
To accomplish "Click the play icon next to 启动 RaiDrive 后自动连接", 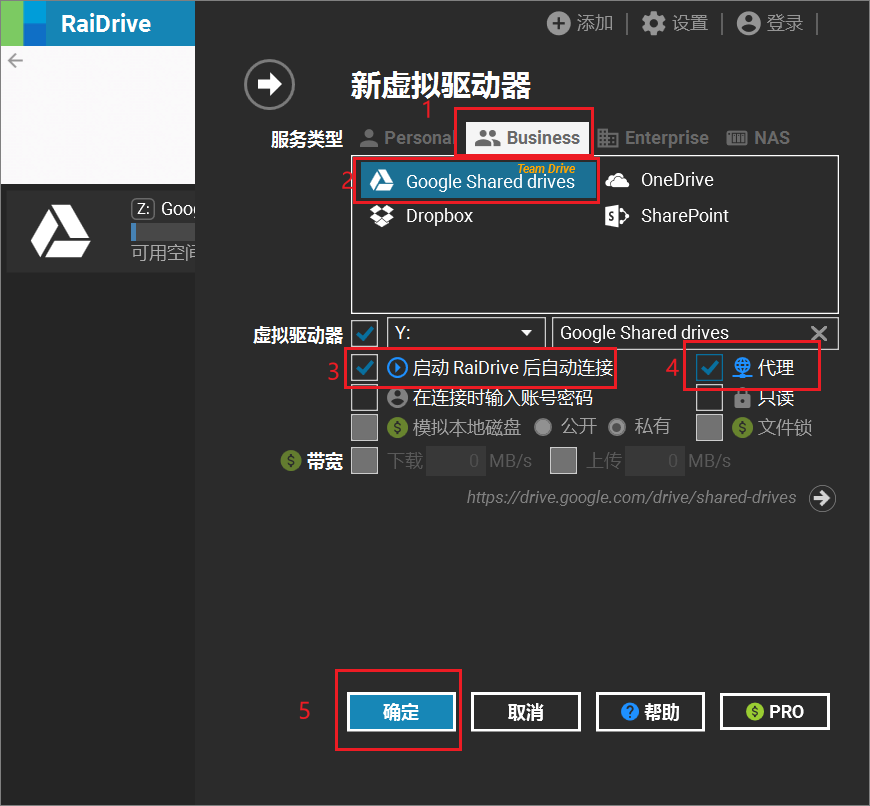I will [397, 368].
